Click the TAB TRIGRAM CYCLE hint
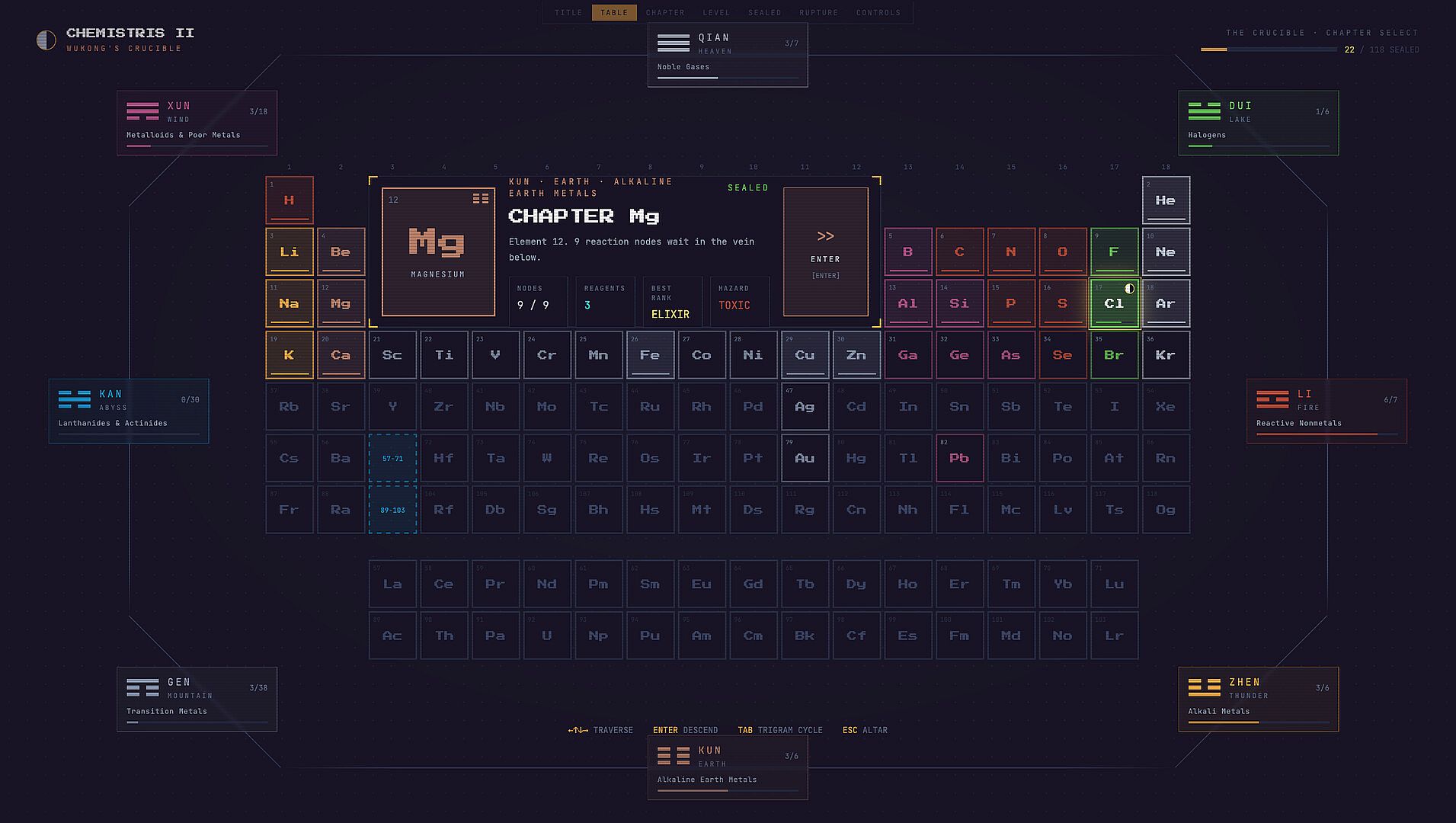Viewport: 1456px width, 823px height. tap(780, 730)
